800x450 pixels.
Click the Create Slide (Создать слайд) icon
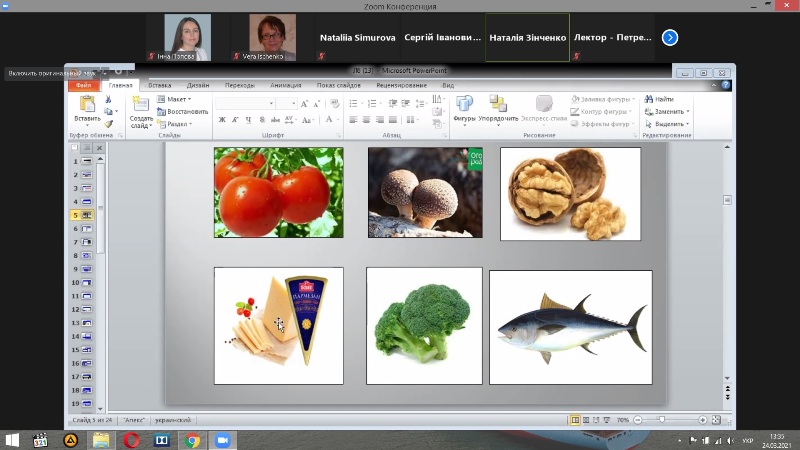[140, 105]
